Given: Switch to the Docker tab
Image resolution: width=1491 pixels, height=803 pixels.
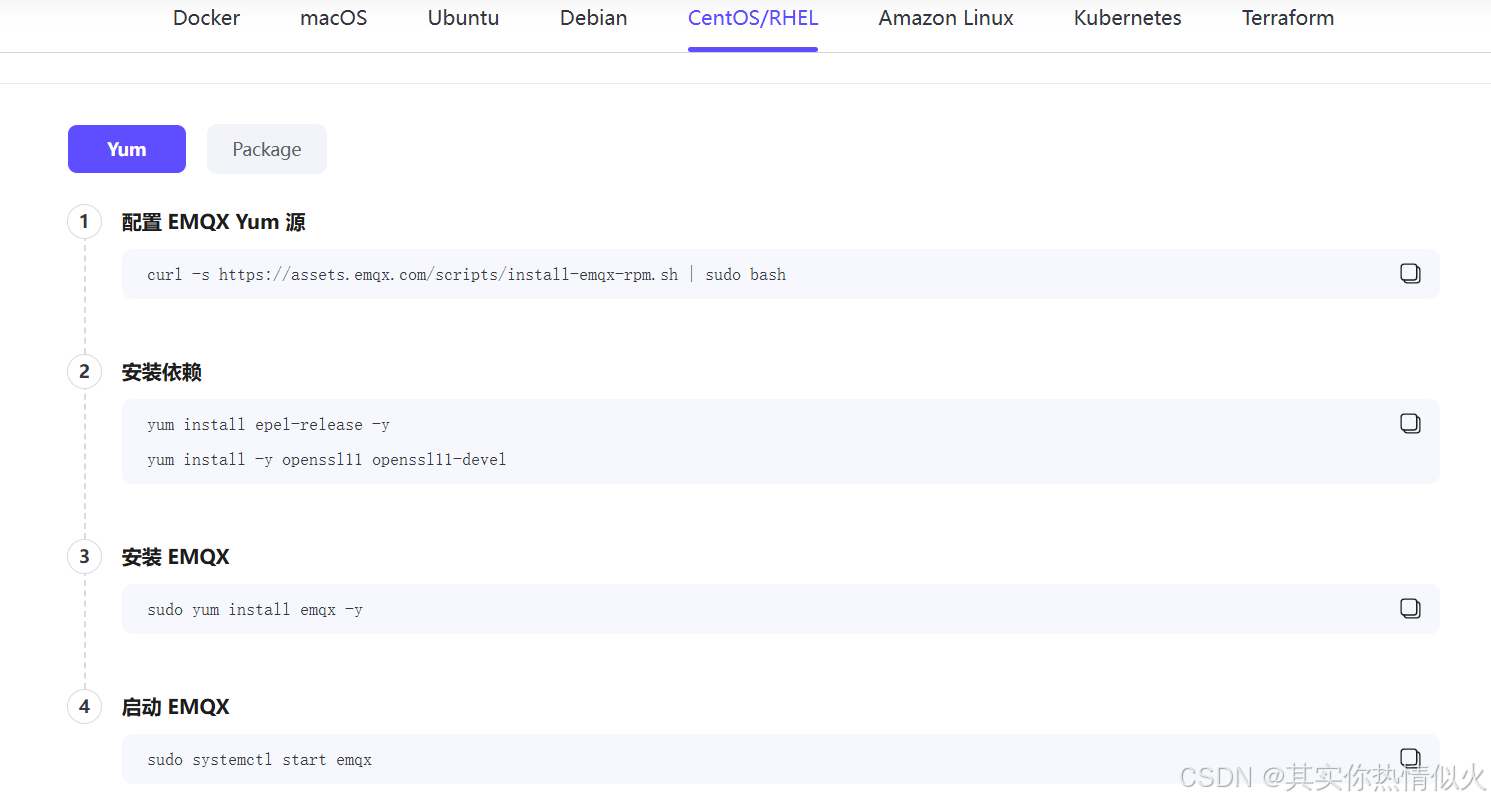Looking at the screenshot, I should click(206, 18).
